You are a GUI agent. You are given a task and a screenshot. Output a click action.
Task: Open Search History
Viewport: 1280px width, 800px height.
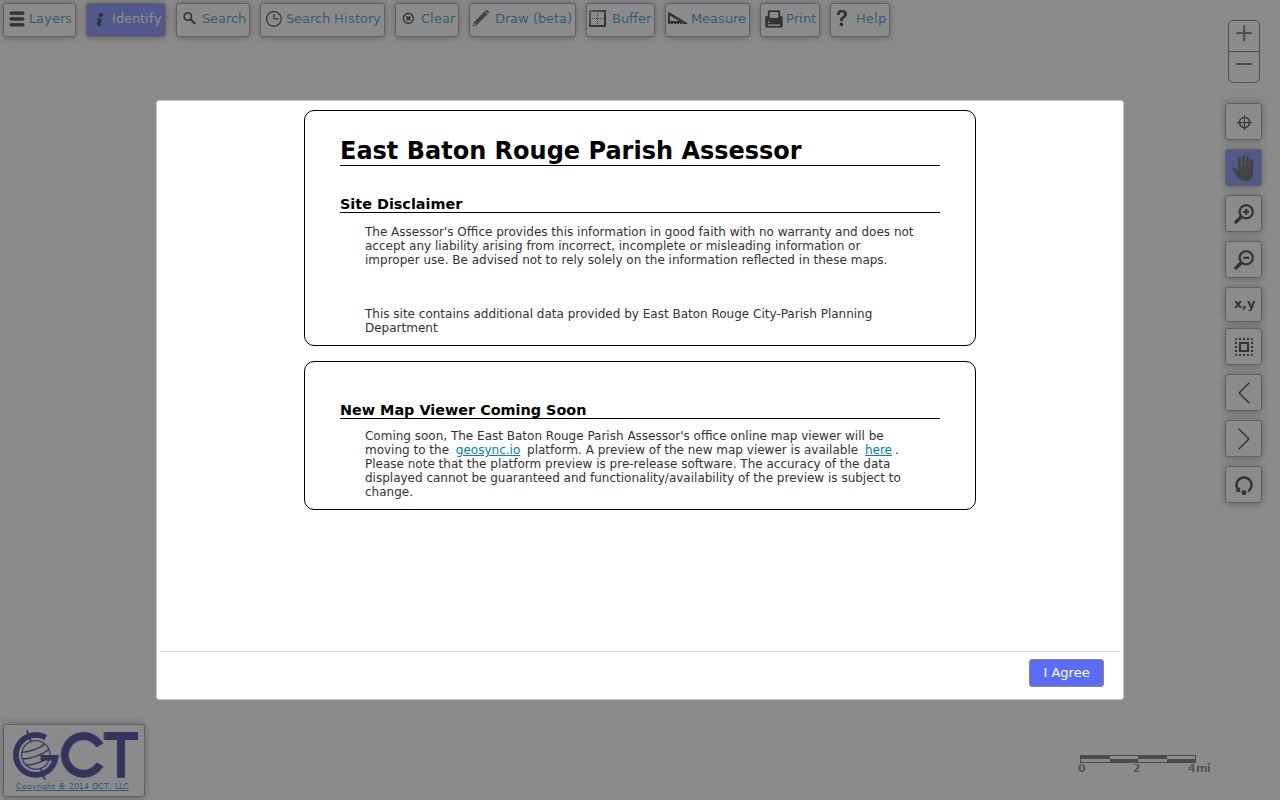coord(322,19)
